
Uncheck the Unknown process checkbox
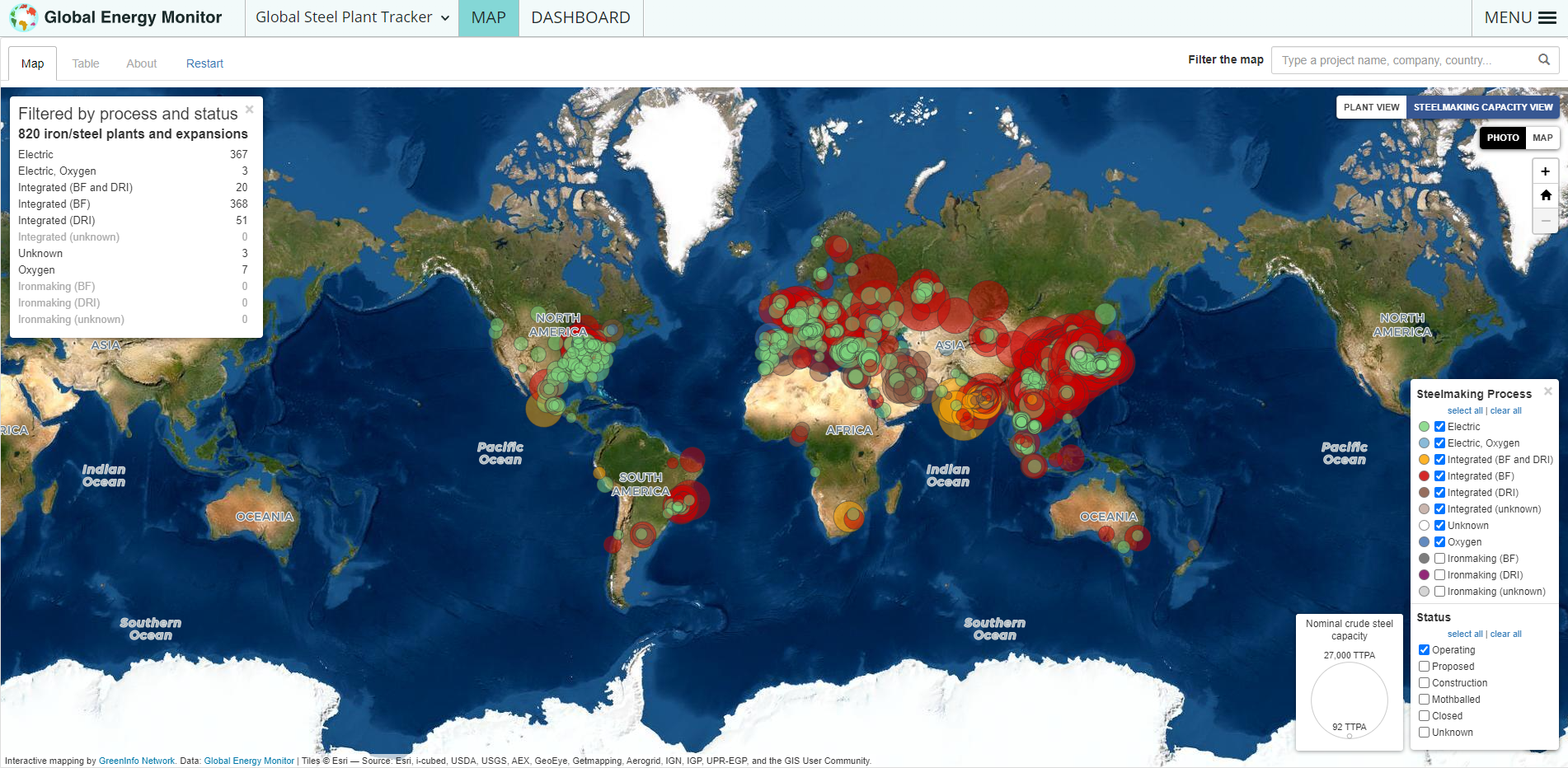[1439, 526]
